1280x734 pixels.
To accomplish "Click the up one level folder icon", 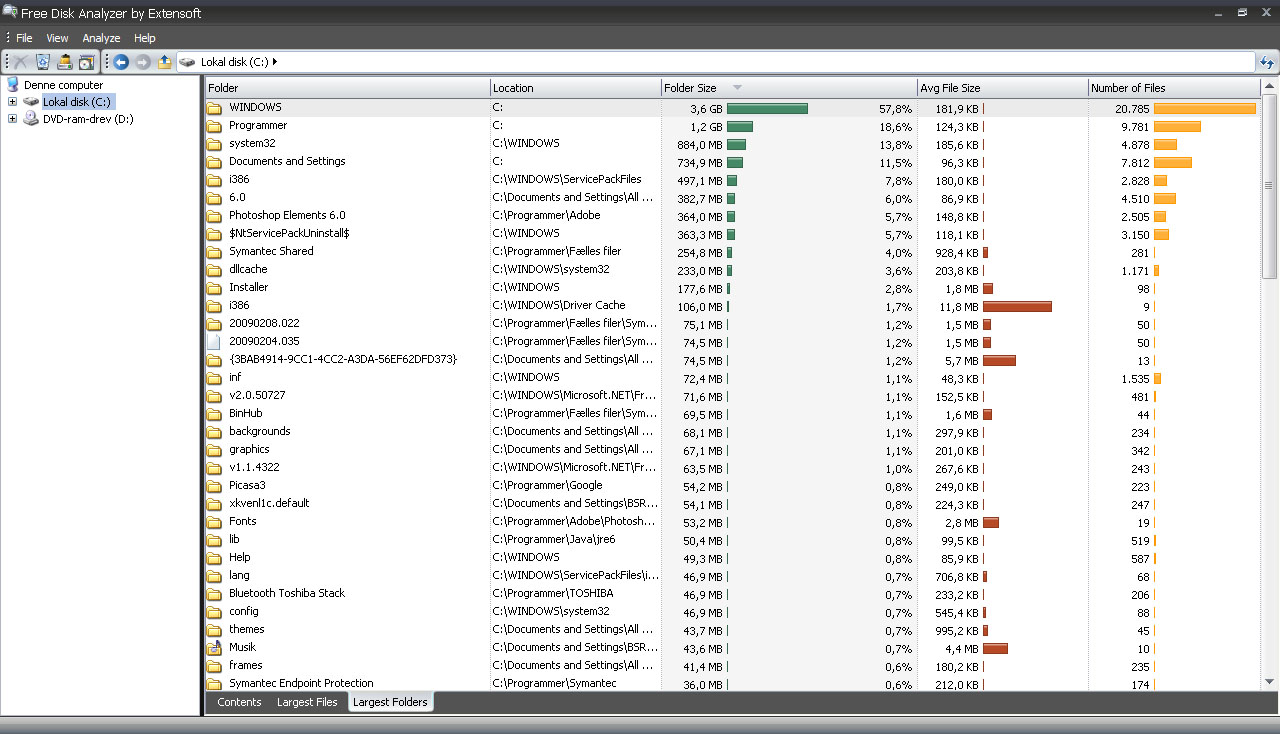I will click(165, 62).
